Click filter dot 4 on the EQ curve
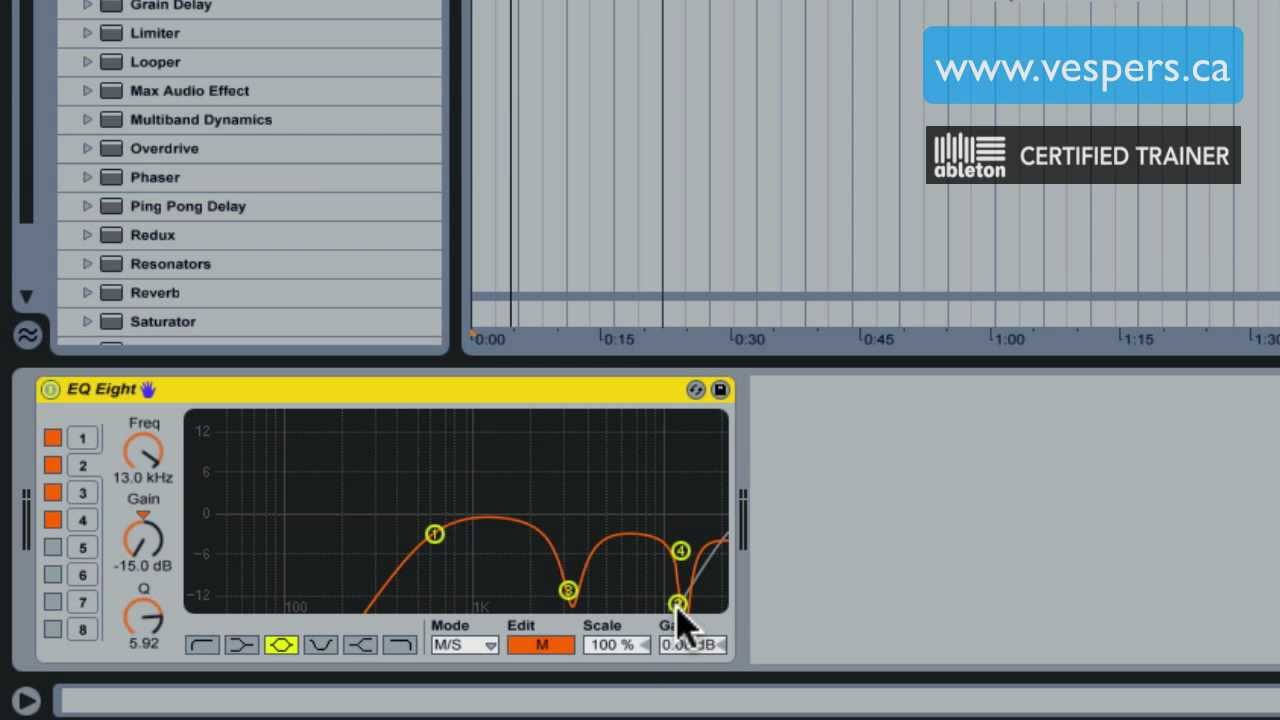The height and width of the screenshot is (720, 1280). (x=680, y=550)
